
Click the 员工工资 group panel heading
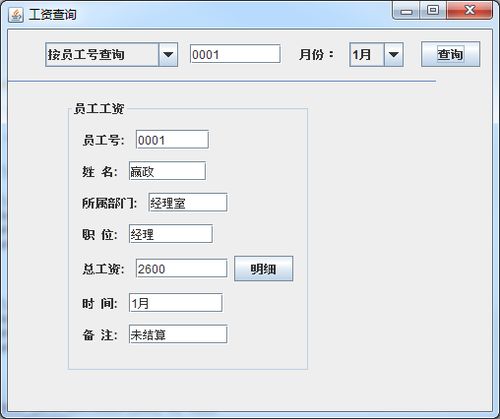99,109
